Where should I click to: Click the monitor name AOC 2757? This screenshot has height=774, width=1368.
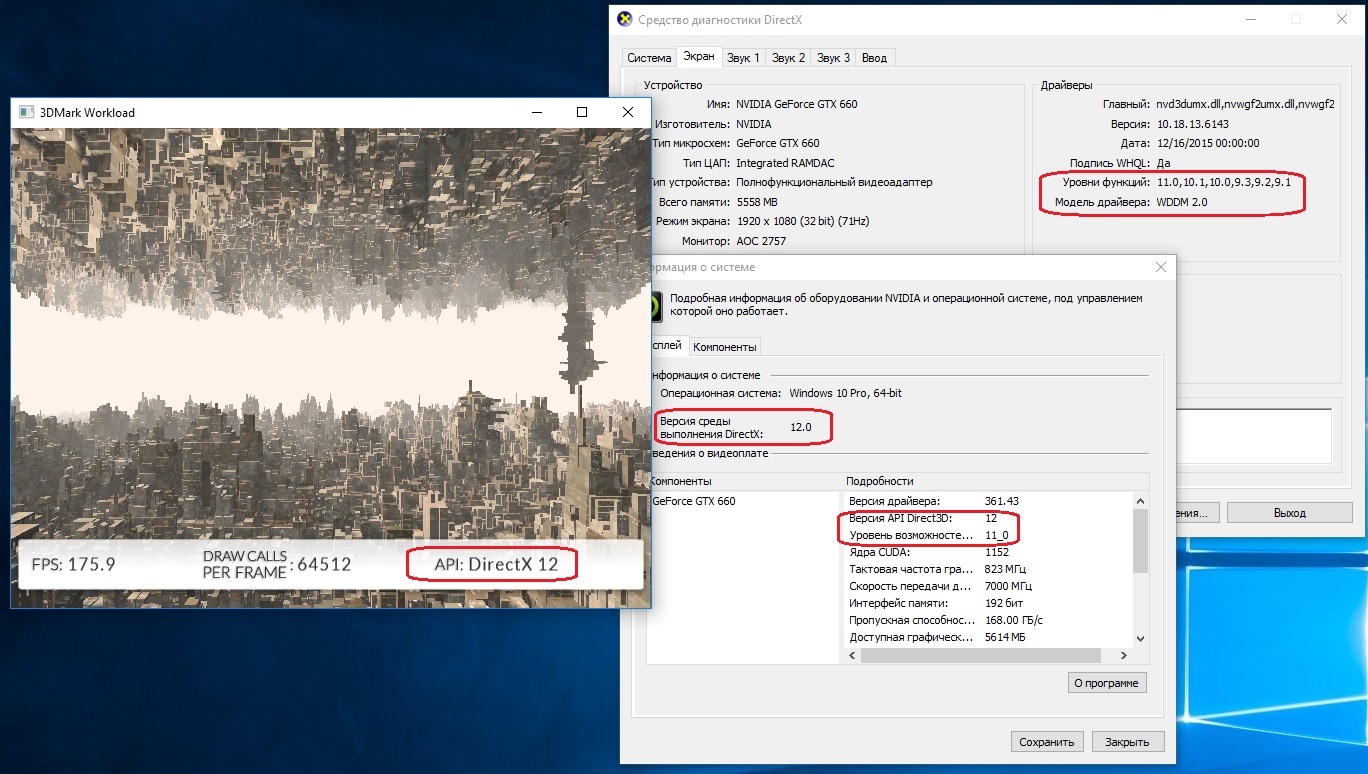(762, 241)
